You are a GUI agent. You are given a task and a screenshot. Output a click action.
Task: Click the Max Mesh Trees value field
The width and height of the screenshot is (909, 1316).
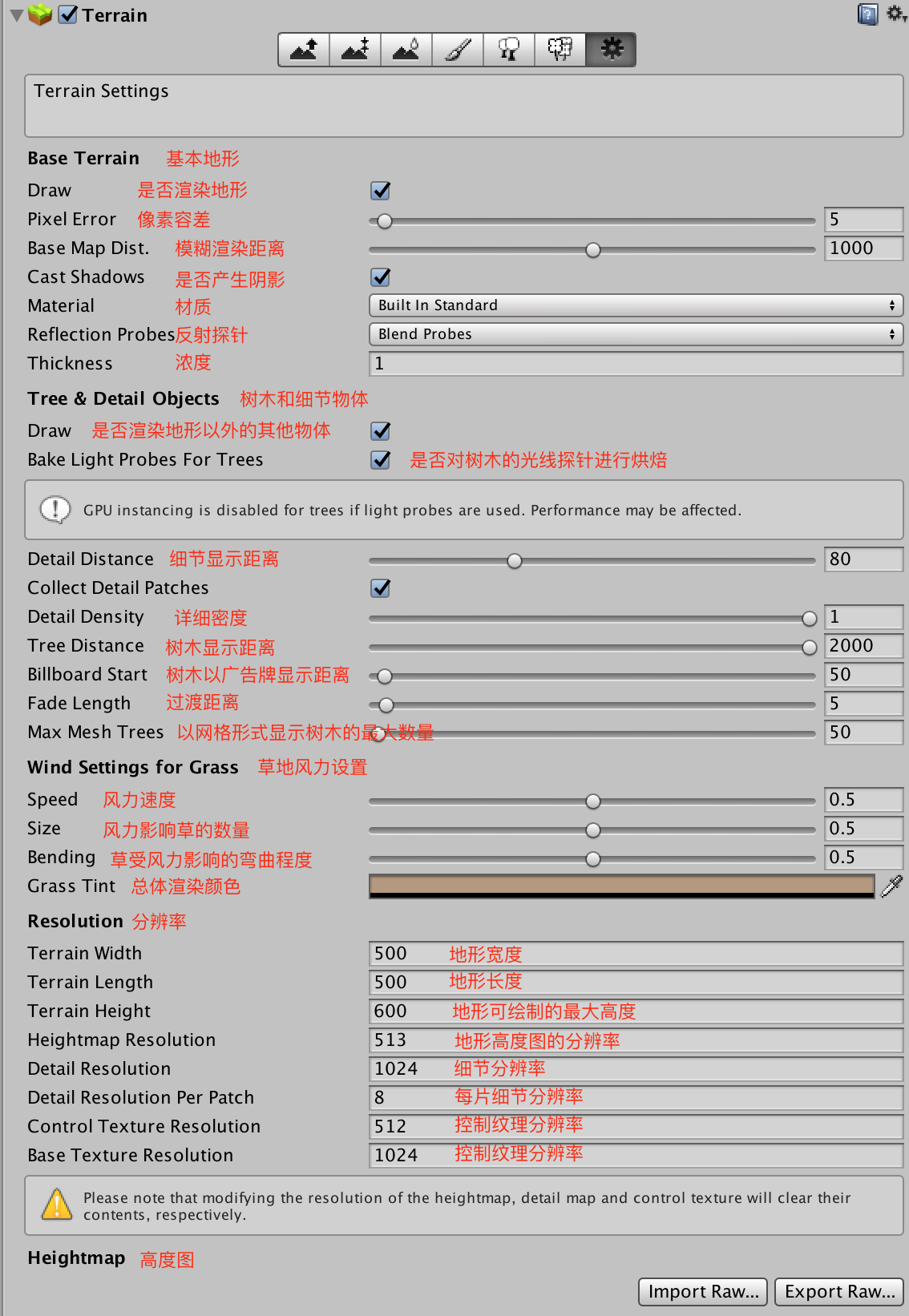(x=863, y=733)
